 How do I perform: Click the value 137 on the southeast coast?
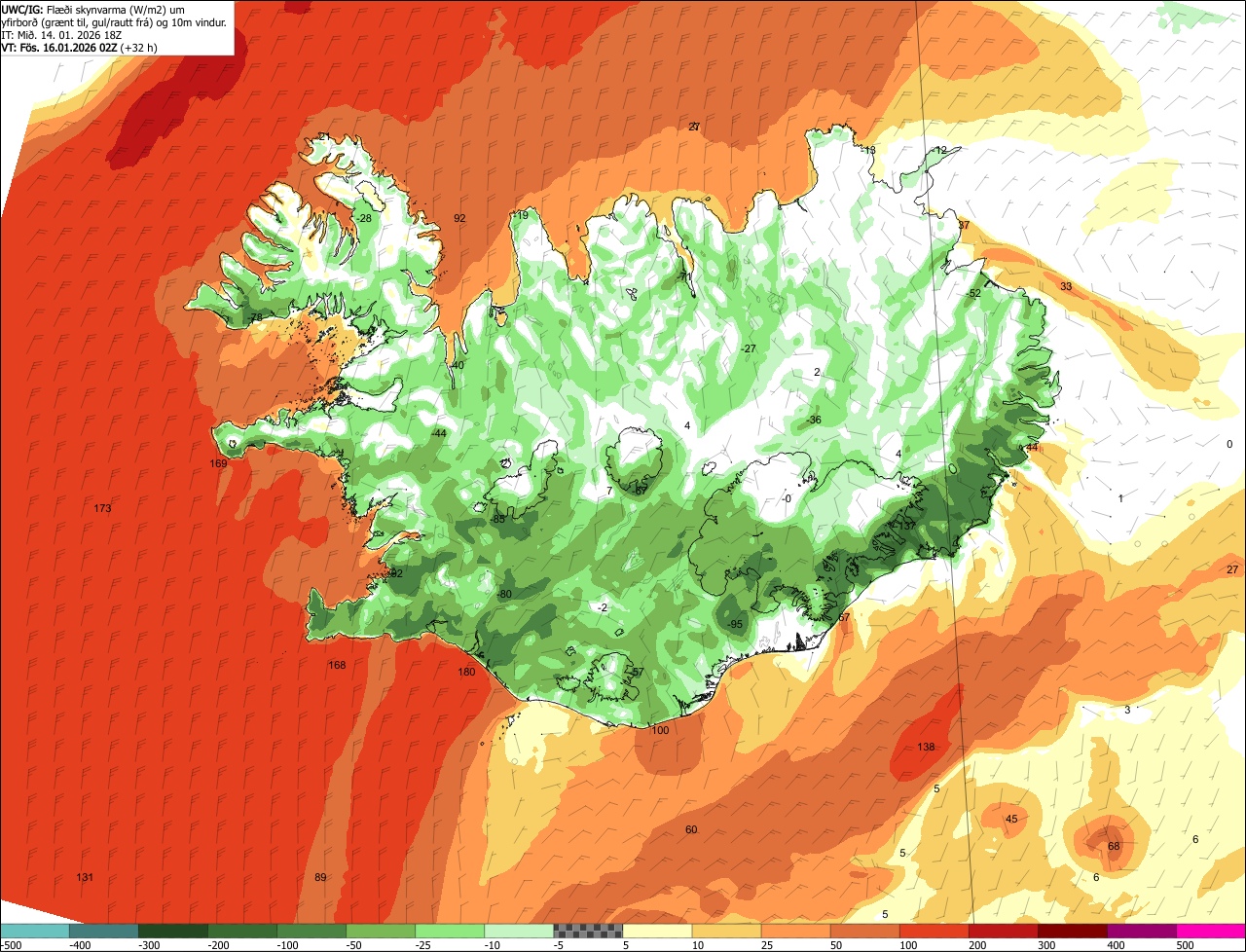(906, 525)
